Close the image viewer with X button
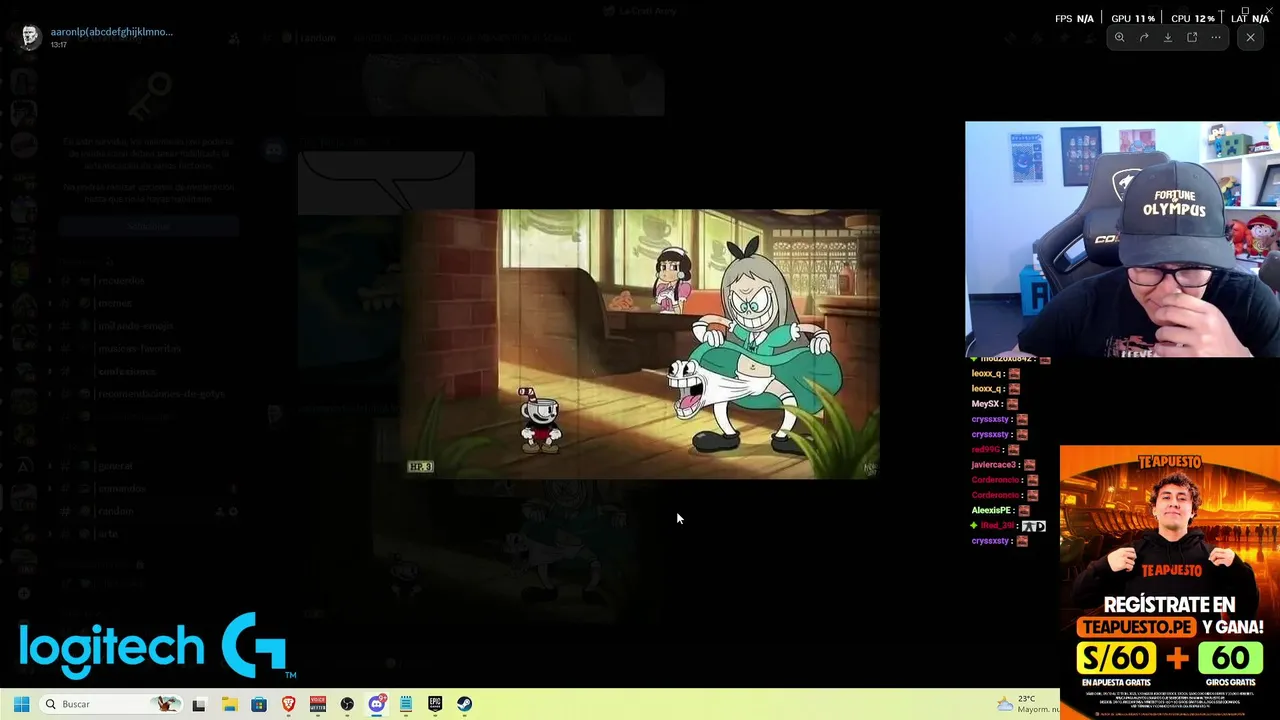This screenshot has height=720, width=1280. click(1250, 38)
